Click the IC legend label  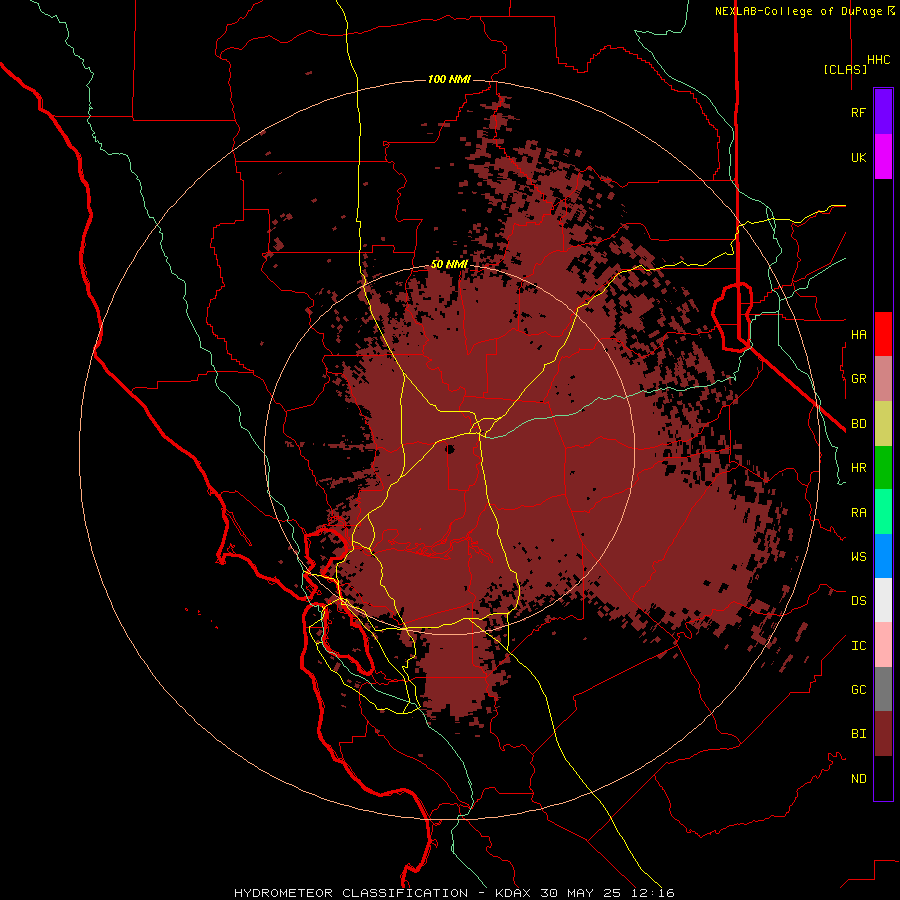[x=858, y=645]
